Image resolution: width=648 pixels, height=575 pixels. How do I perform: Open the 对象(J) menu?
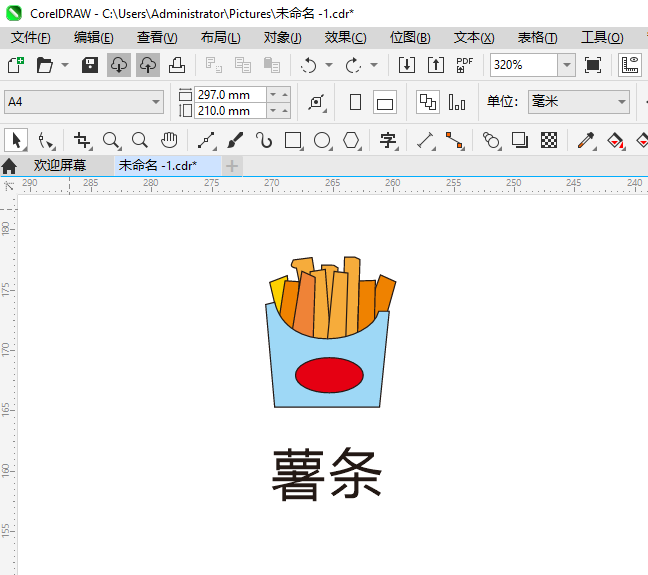tap(283, 38)
